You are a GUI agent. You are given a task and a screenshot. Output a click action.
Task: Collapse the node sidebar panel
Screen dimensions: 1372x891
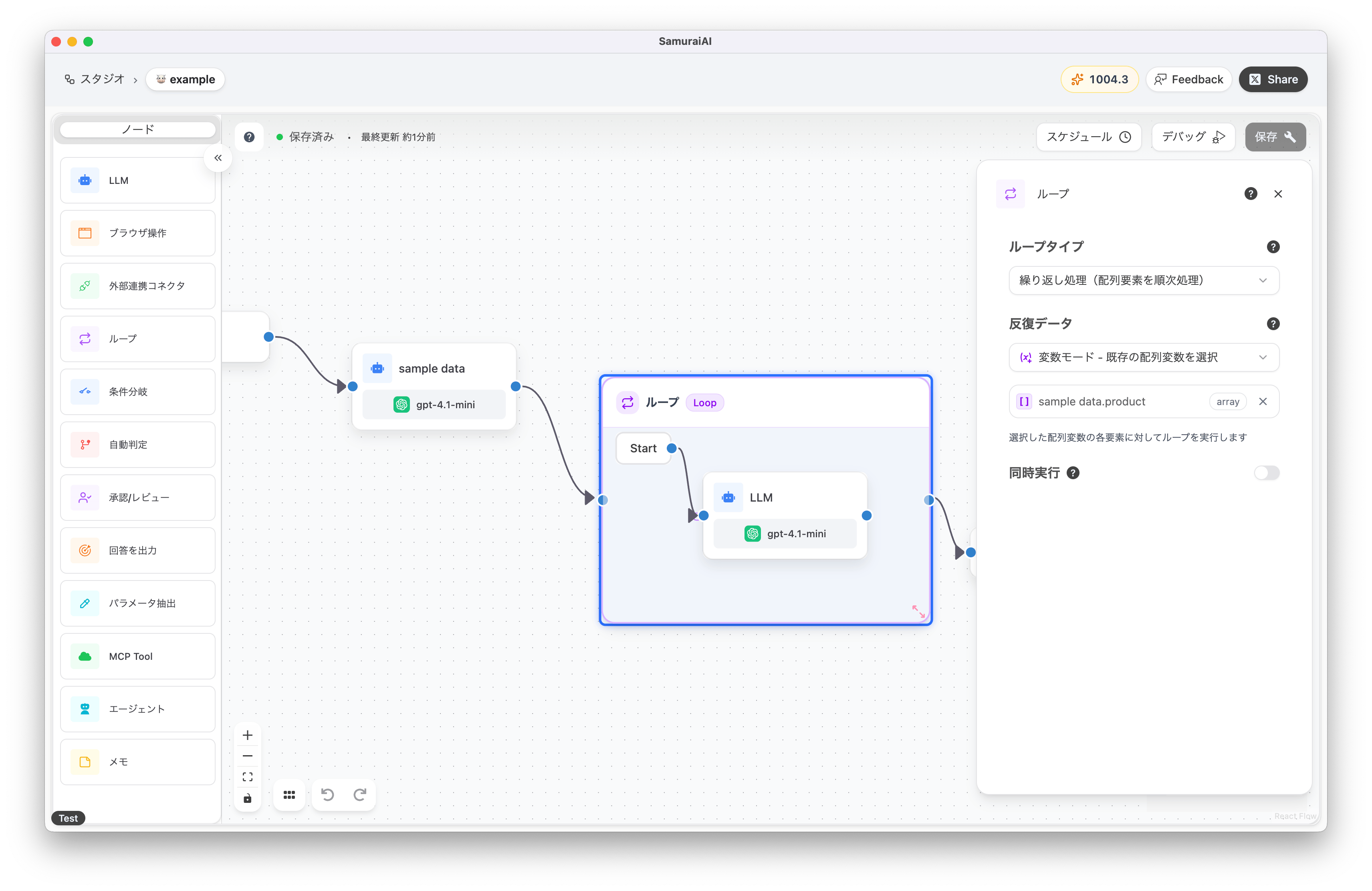pyautogui.click(x=218, y=157)
